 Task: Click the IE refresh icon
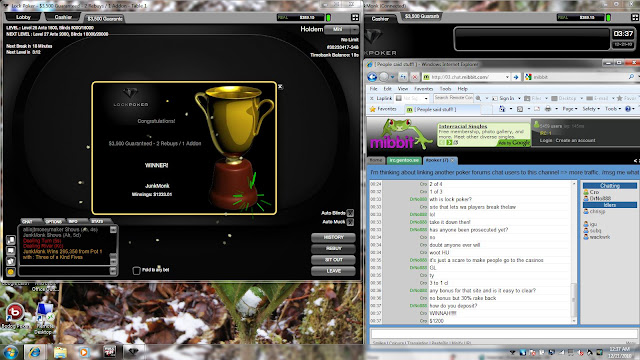point(403,77)
